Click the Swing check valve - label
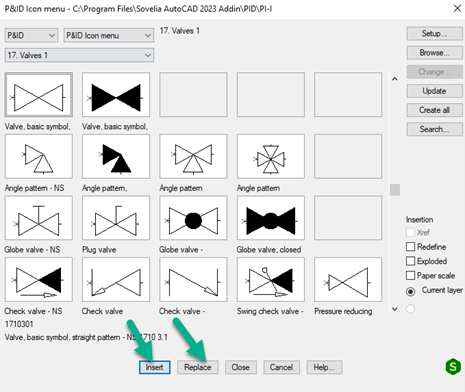 (270, 311)
